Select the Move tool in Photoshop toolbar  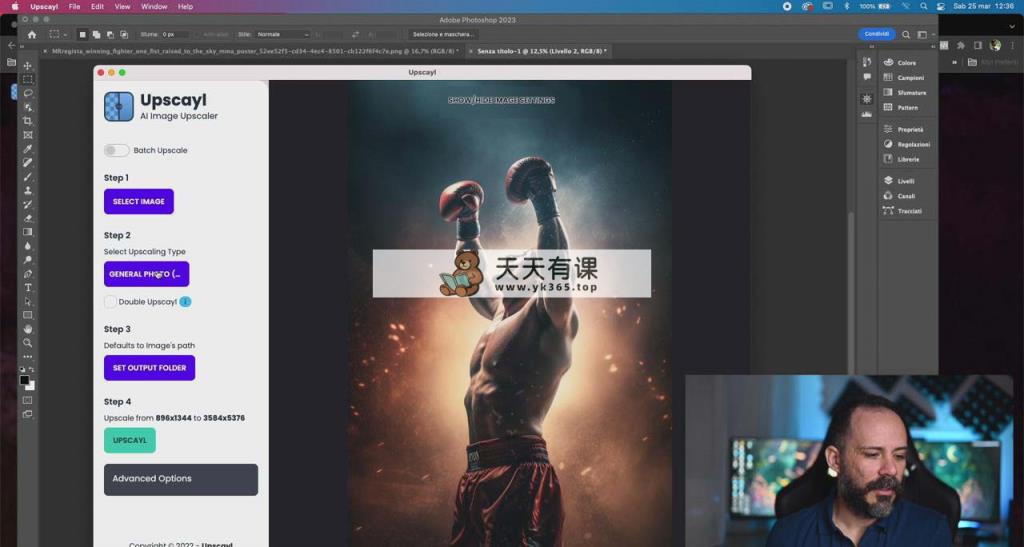coord(27,66)
